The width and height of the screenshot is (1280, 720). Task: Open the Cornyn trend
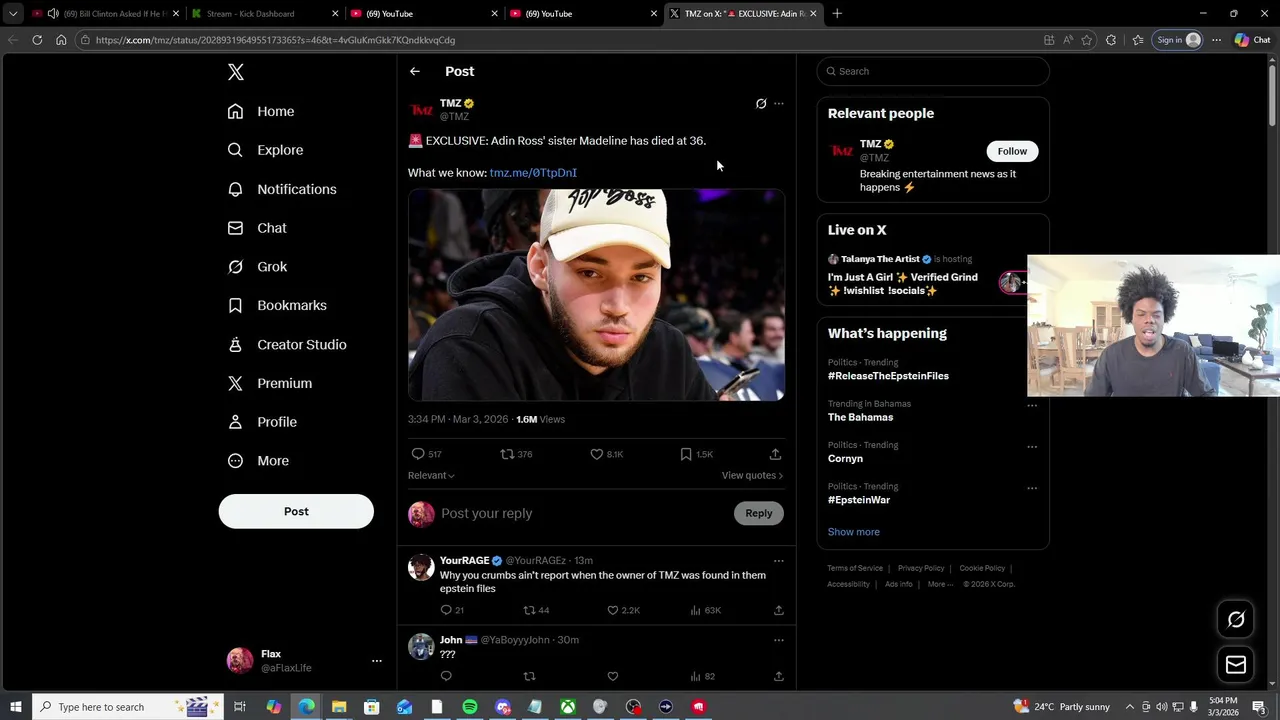click(845, 459)
